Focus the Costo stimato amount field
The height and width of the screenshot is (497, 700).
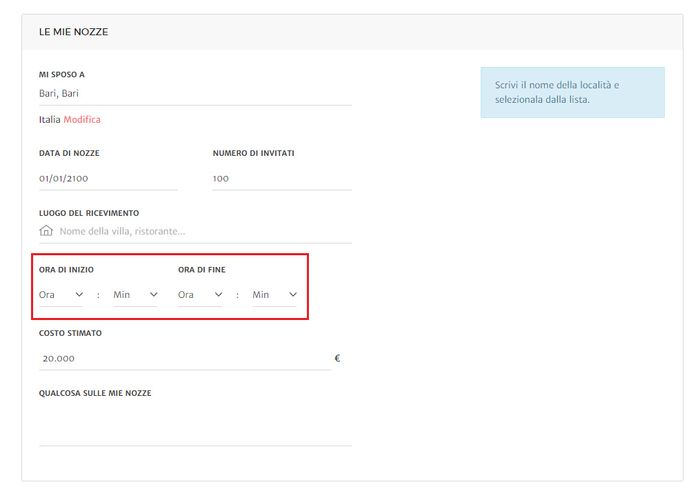(184, 358)
